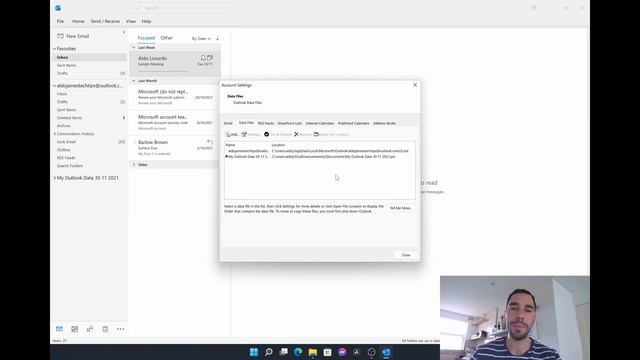Click the New Email envelope icon

pyautogui.click(x=60, y=36)
